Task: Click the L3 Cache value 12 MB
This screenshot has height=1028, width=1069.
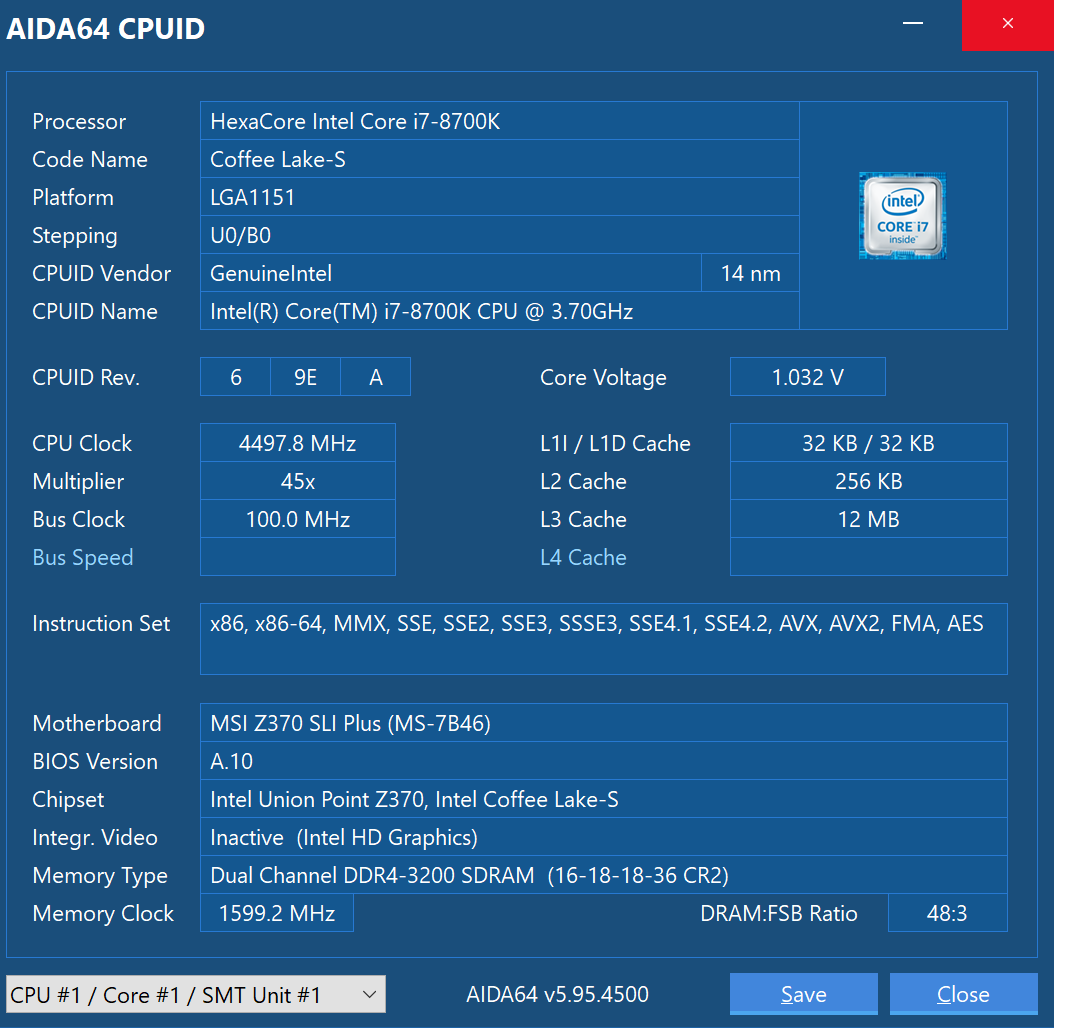Action: (x=869, y=519)
